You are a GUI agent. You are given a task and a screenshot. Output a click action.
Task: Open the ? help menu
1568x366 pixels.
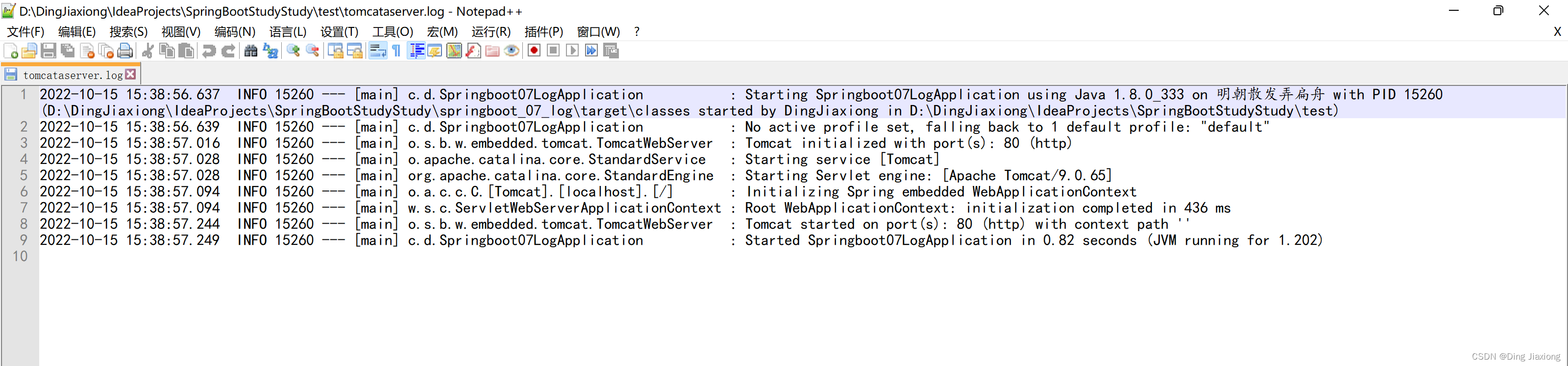637,32
